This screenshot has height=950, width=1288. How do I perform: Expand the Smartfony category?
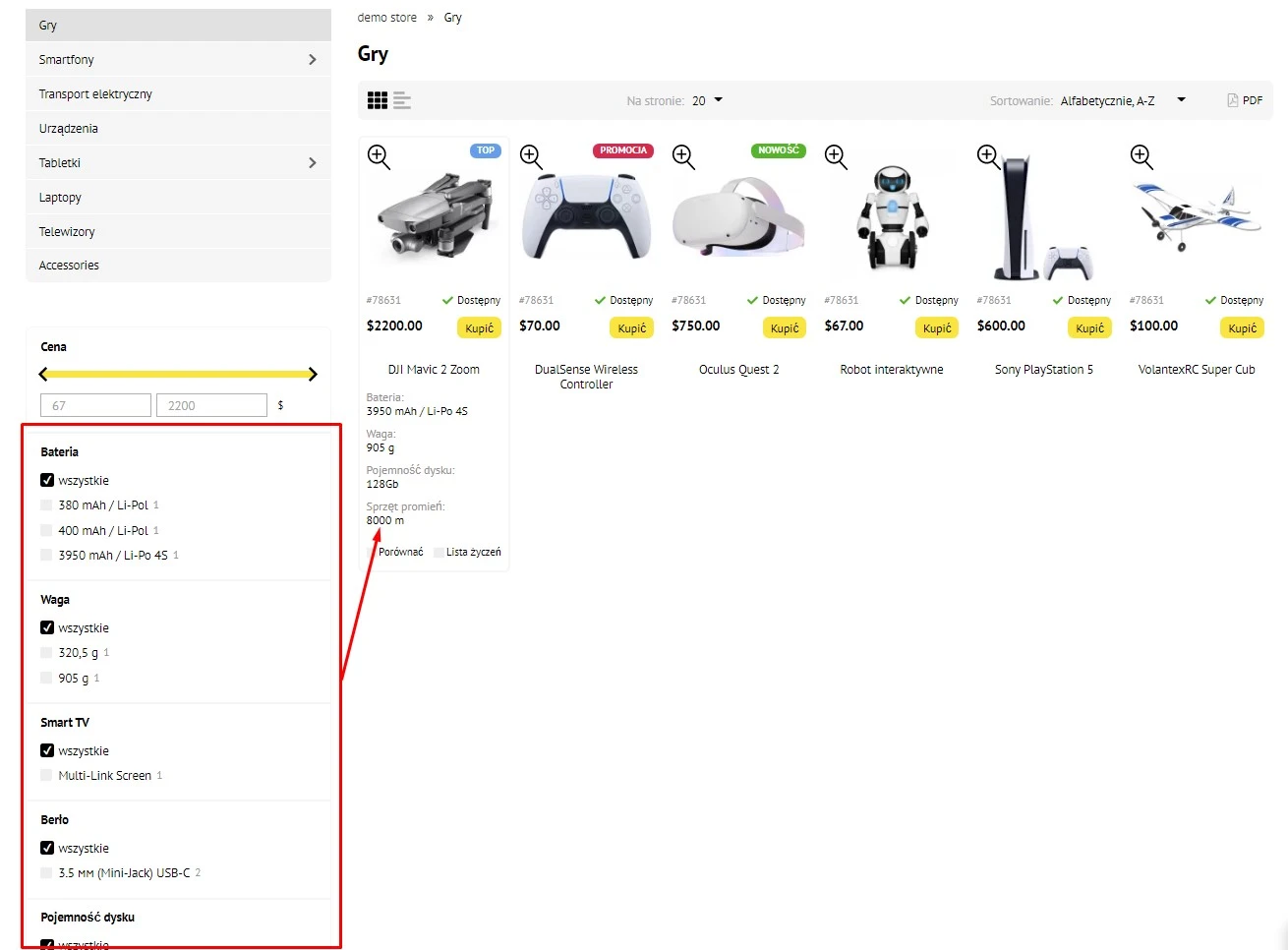point(313,59)
